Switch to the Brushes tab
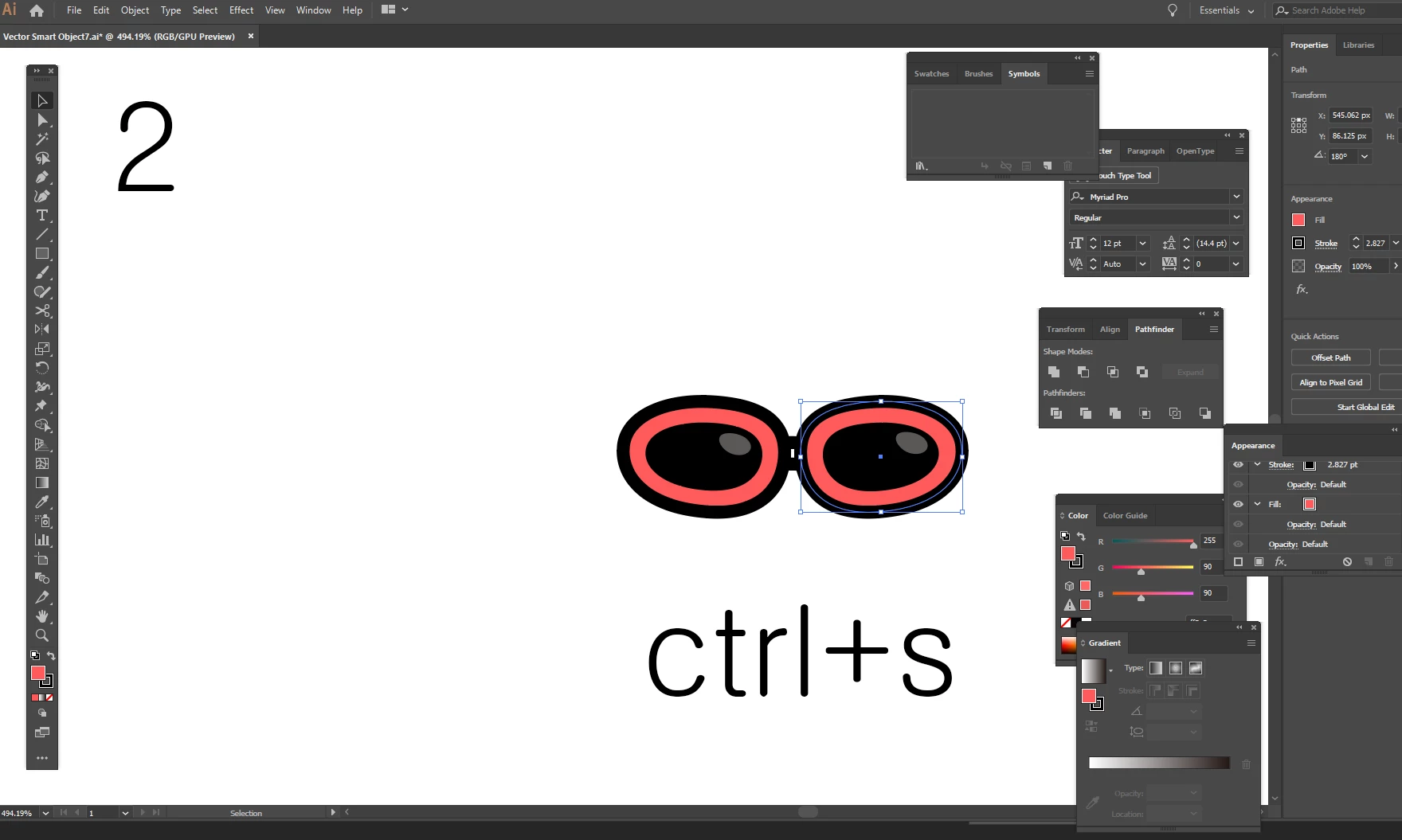 coord(978,74)
